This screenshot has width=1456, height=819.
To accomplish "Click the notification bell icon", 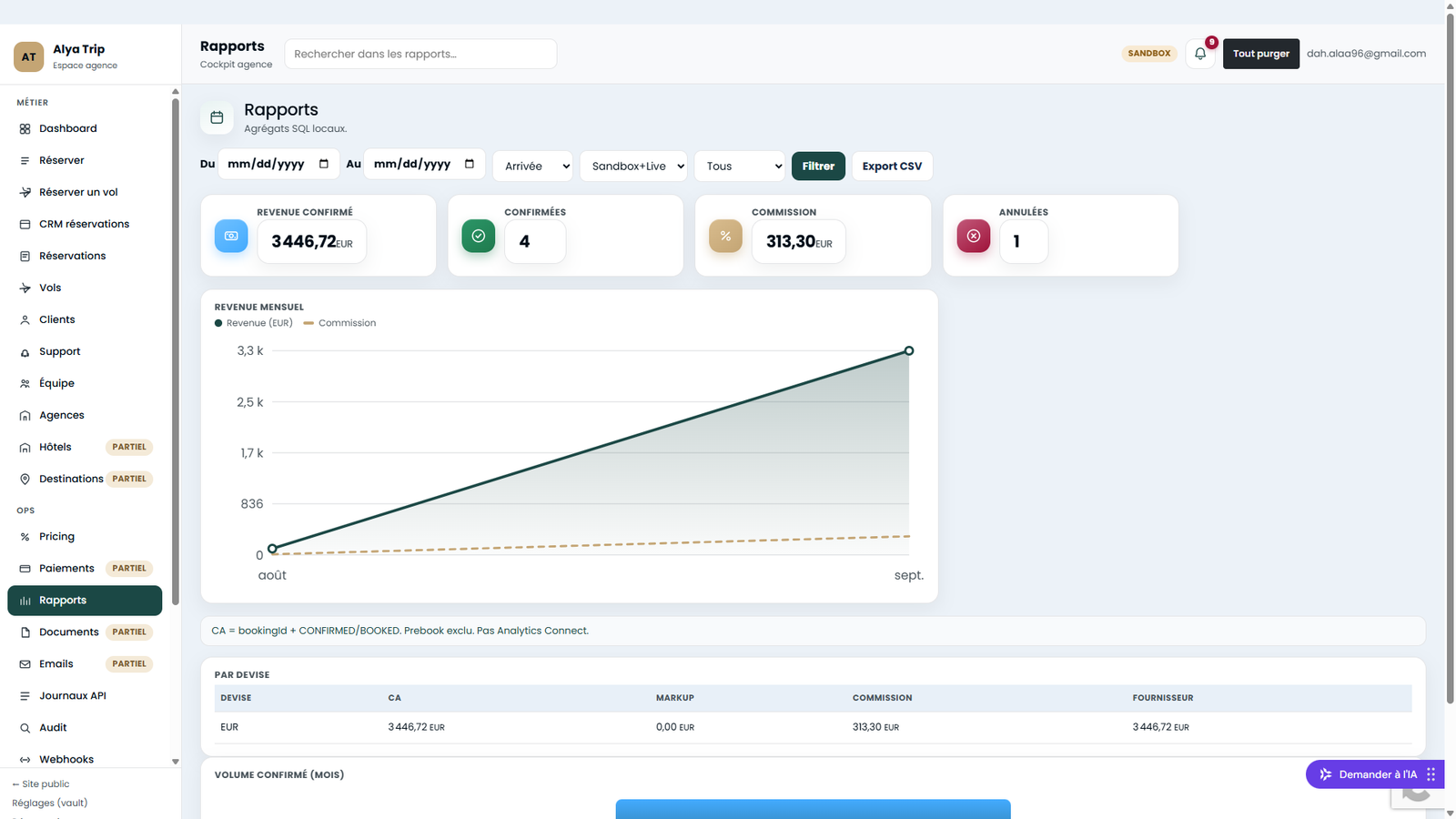I will pos(1200,54).
